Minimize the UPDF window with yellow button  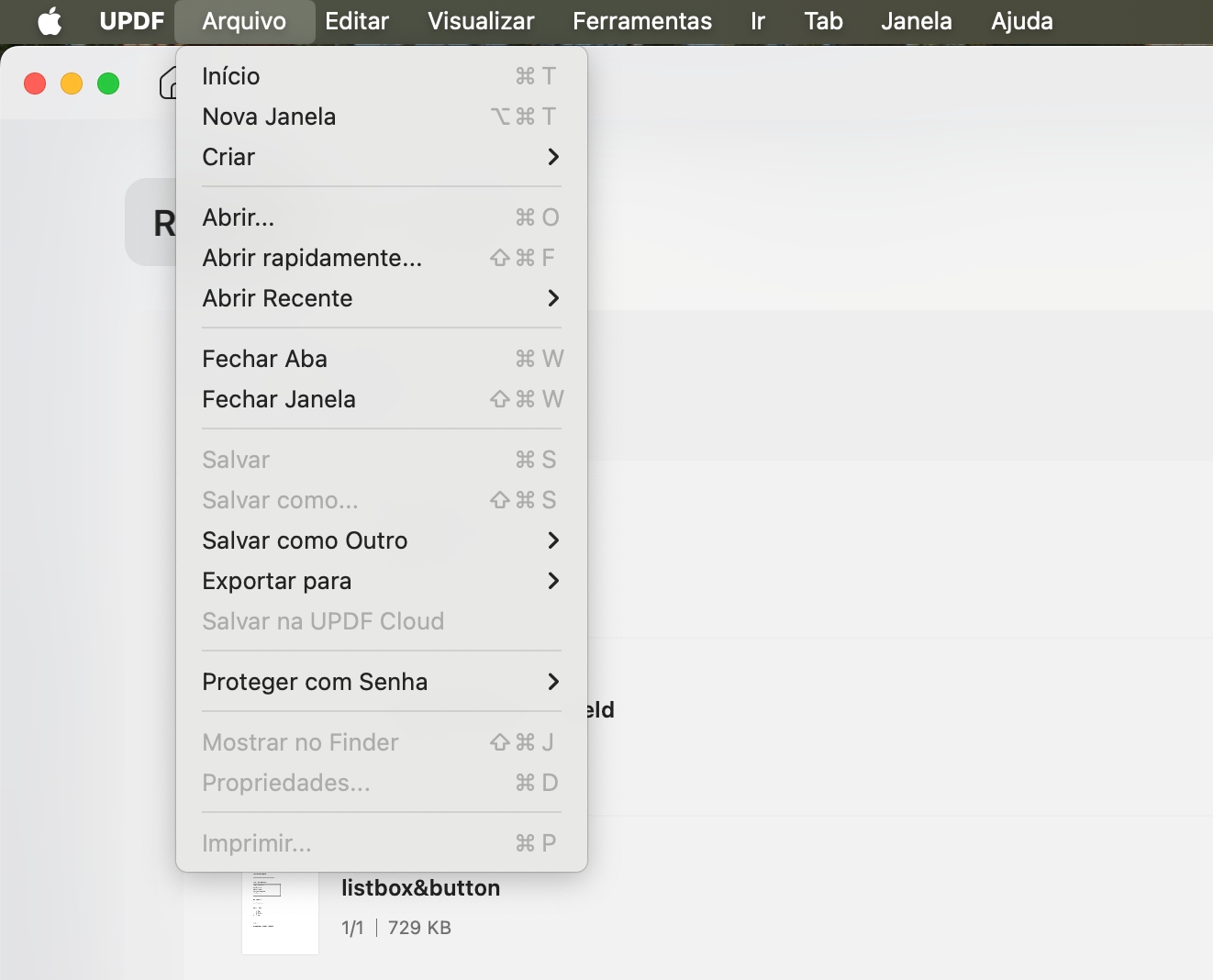click(72, 84)
